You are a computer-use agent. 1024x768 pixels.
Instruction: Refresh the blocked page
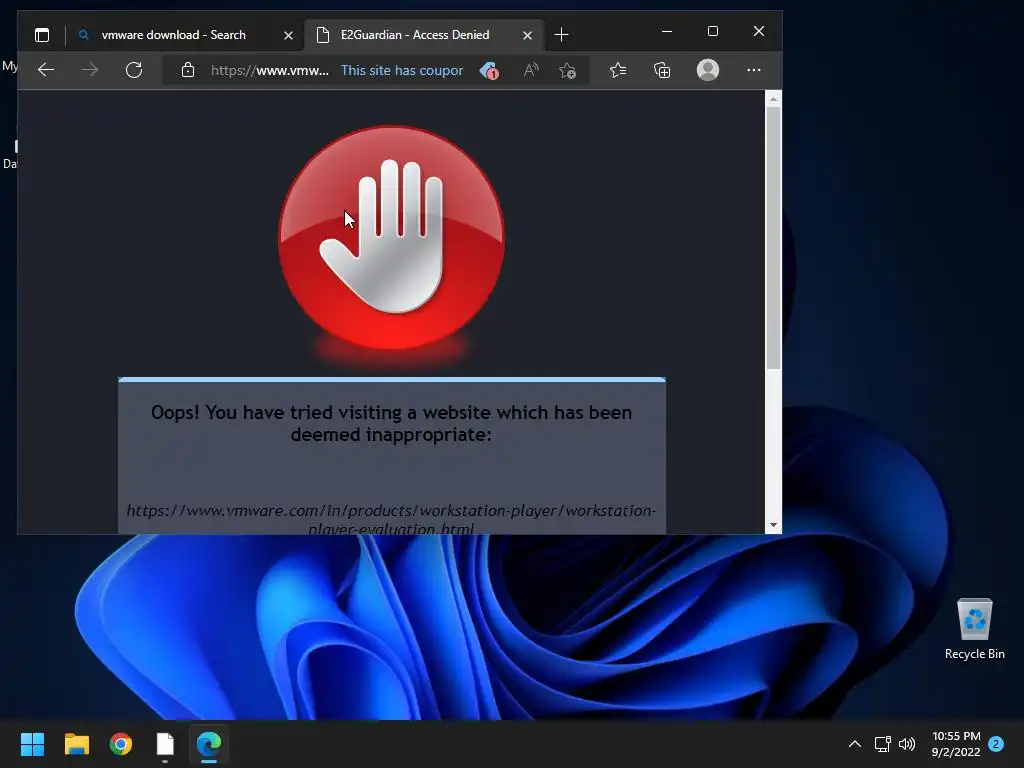[134, 70]
